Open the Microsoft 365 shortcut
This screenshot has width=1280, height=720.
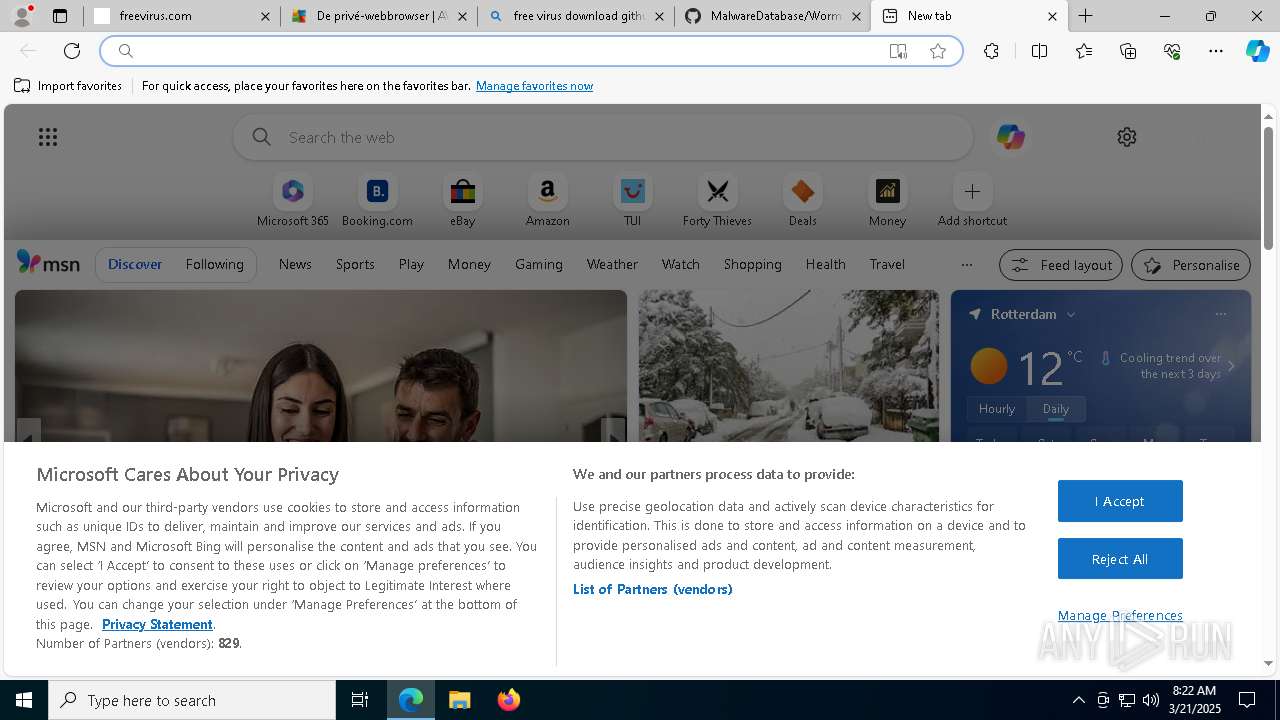293,201
